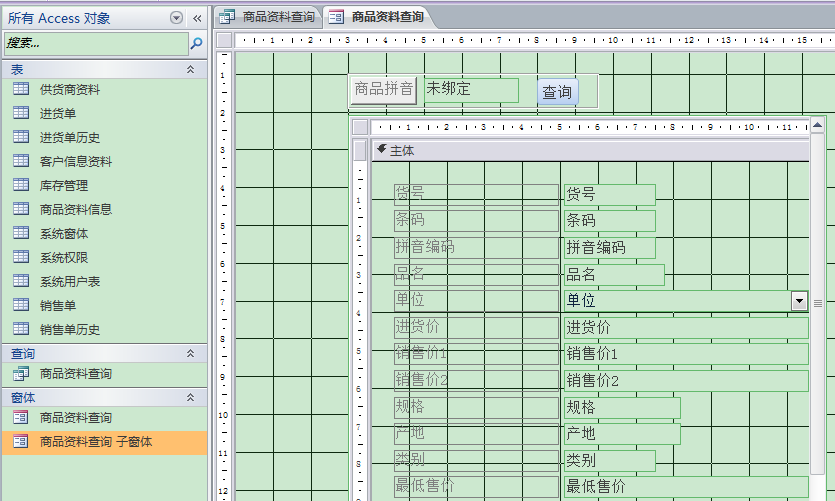
Task: Click the search magnifier icon
Action: point(196,43)
